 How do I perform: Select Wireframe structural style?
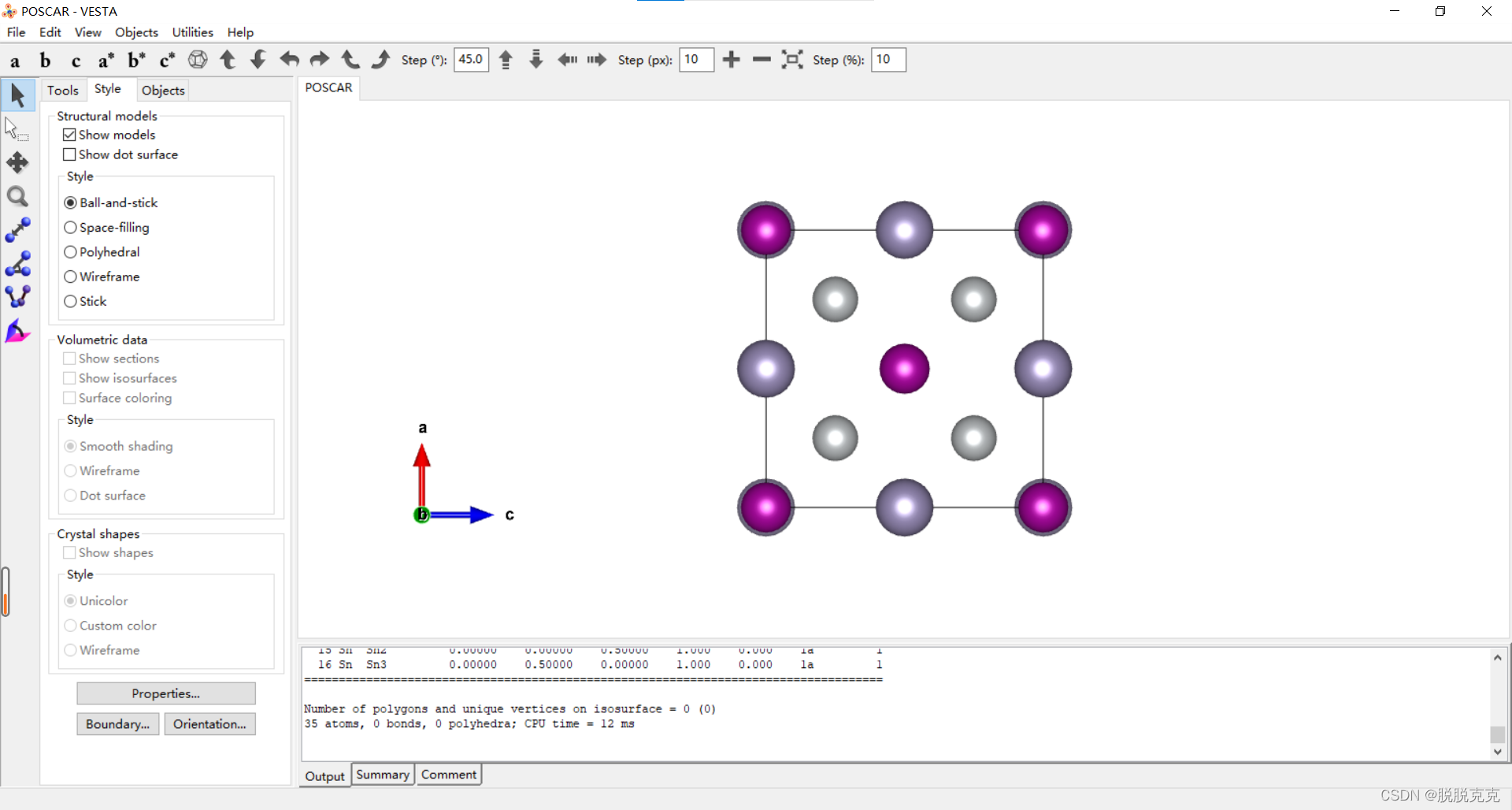(70, 277)
